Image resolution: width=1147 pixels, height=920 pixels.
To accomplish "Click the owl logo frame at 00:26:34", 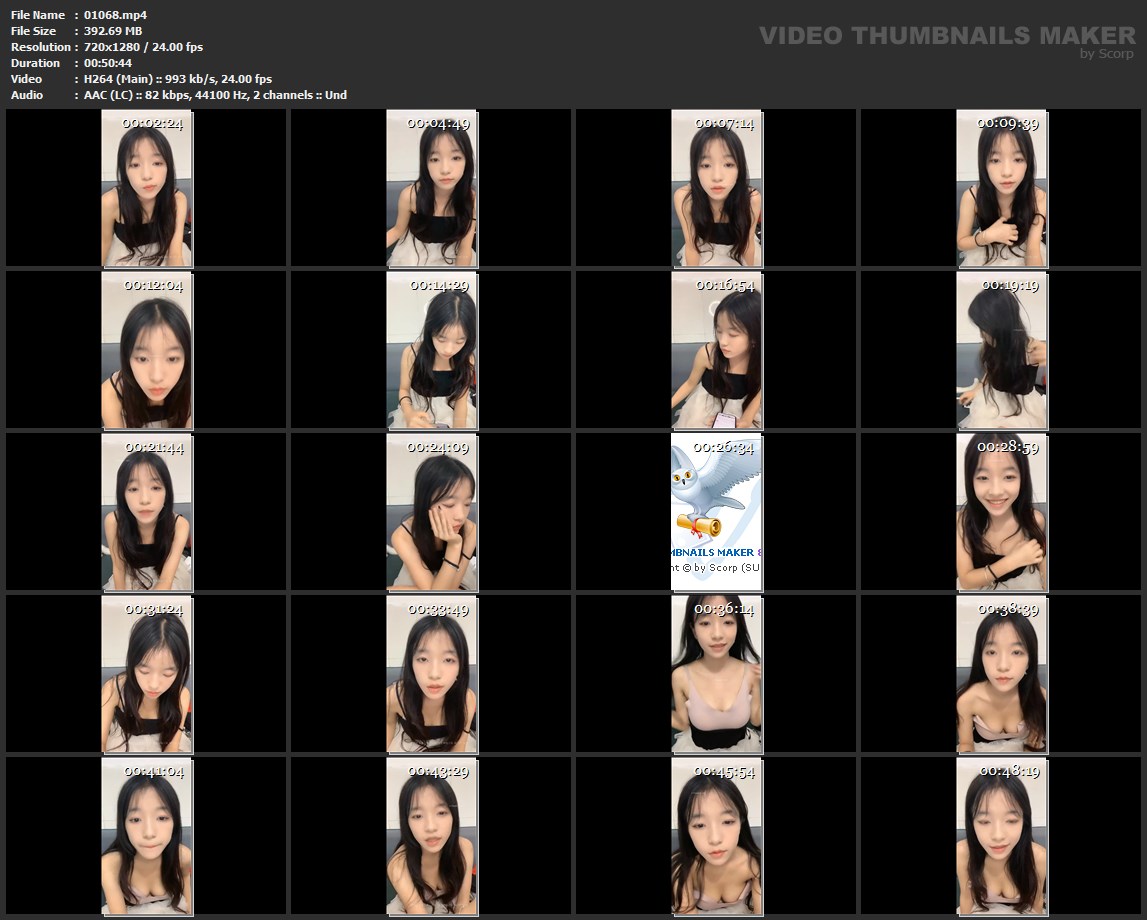I will click(x=716, y=512).
